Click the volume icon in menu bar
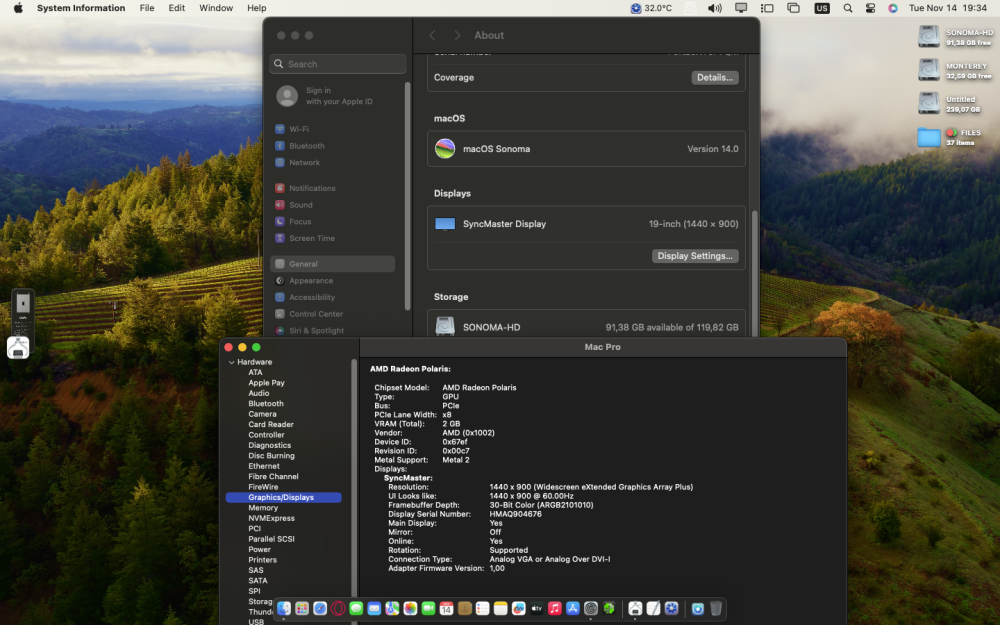The width and height of the screenshot is (1000, 625). pyautogui.click(x=714, y=8)
